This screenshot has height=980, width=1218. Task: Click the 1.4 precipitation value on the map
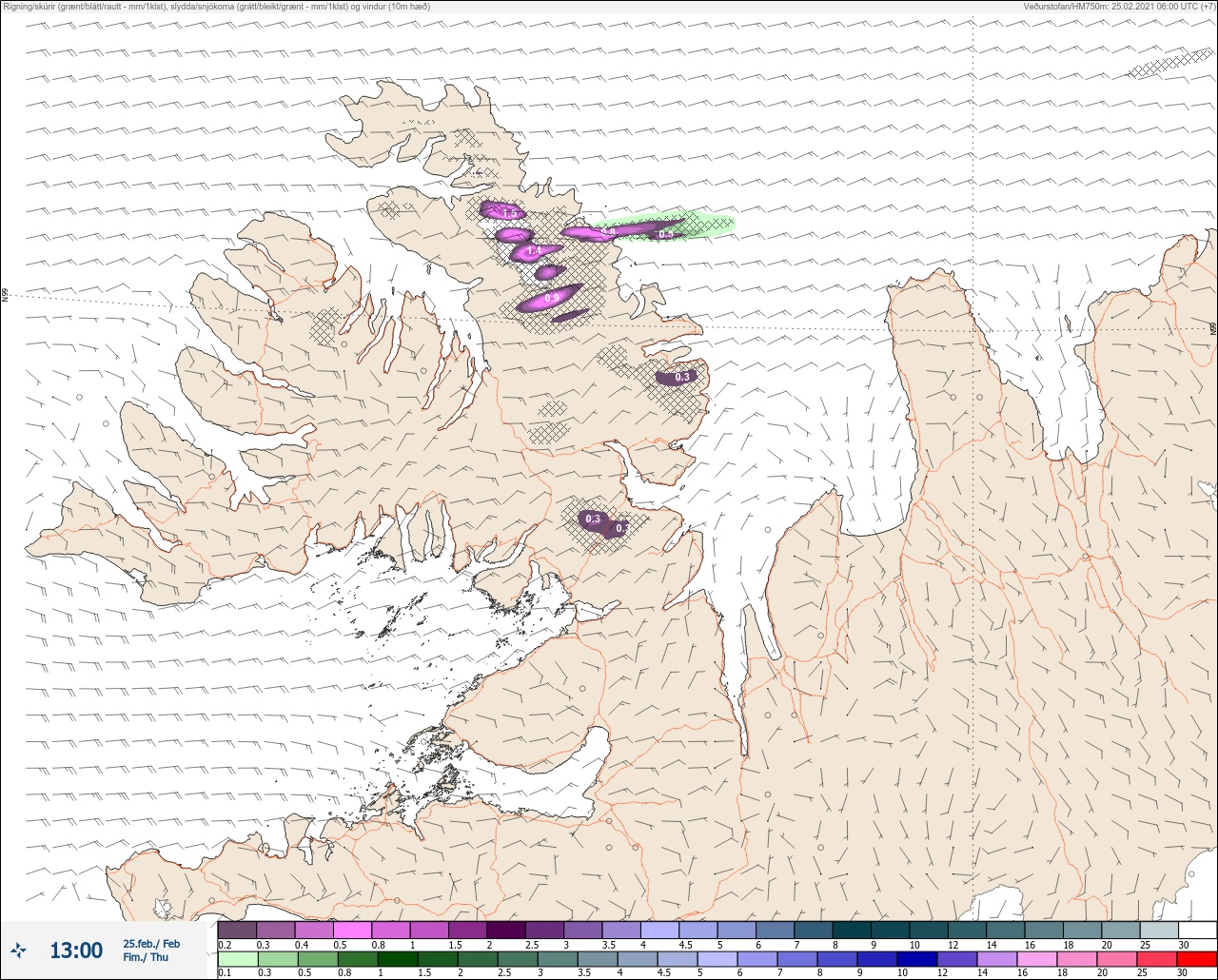point(534,250)
